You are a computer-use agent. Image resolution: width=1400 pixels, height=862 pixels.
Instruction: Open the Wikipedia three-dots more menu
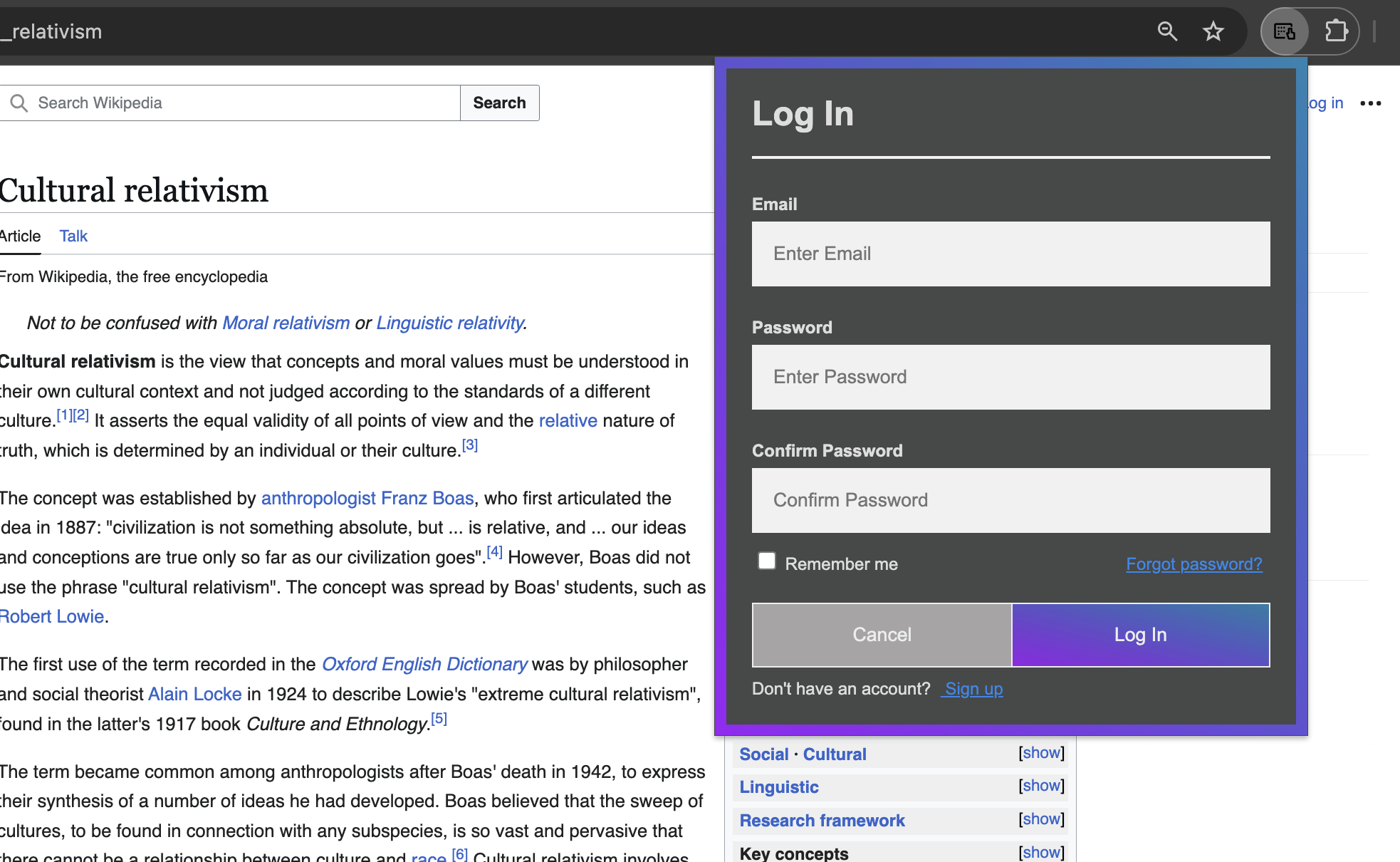(1370, 103)
